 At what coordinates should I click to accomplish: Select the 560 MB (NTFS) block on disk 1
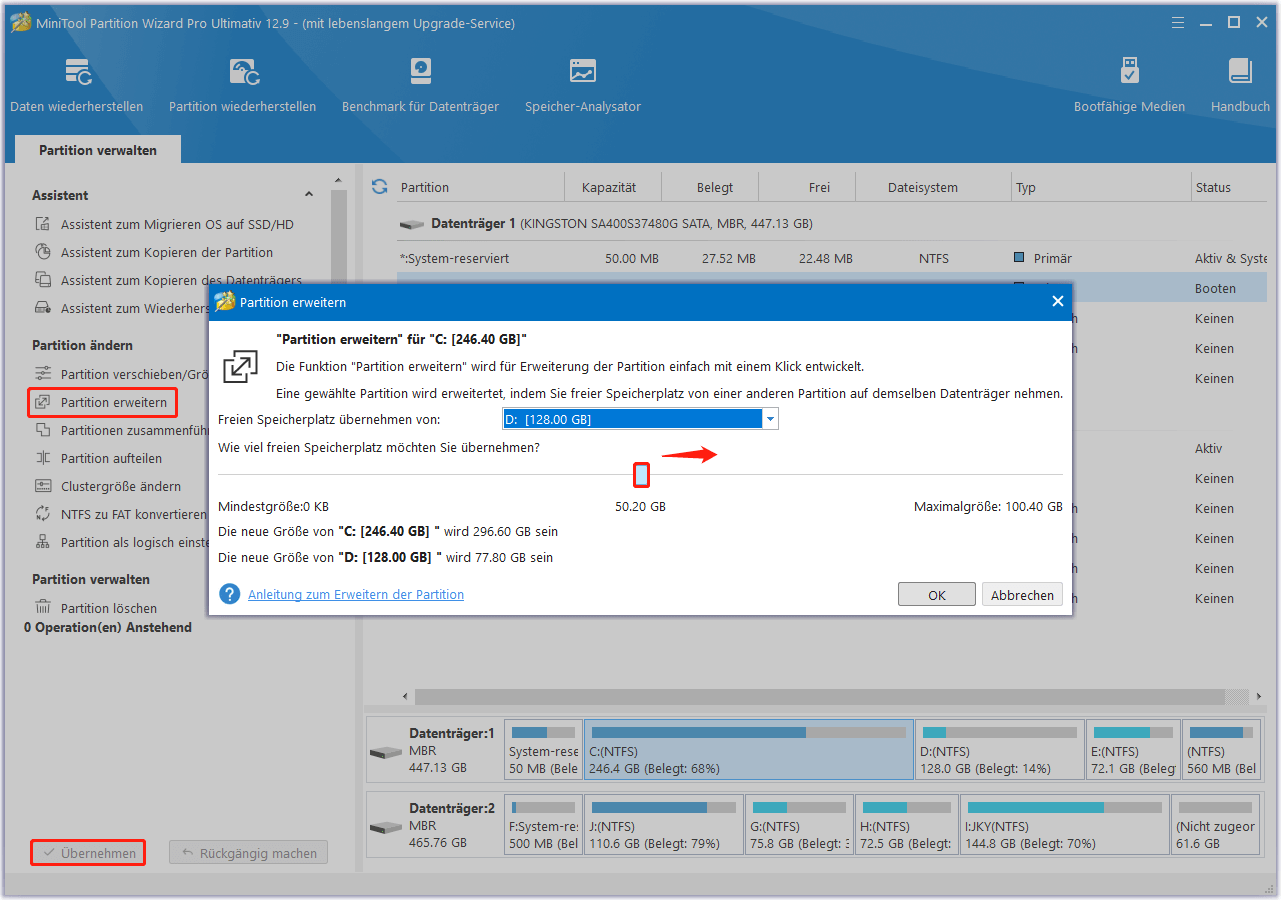(x=1221, y=750)
